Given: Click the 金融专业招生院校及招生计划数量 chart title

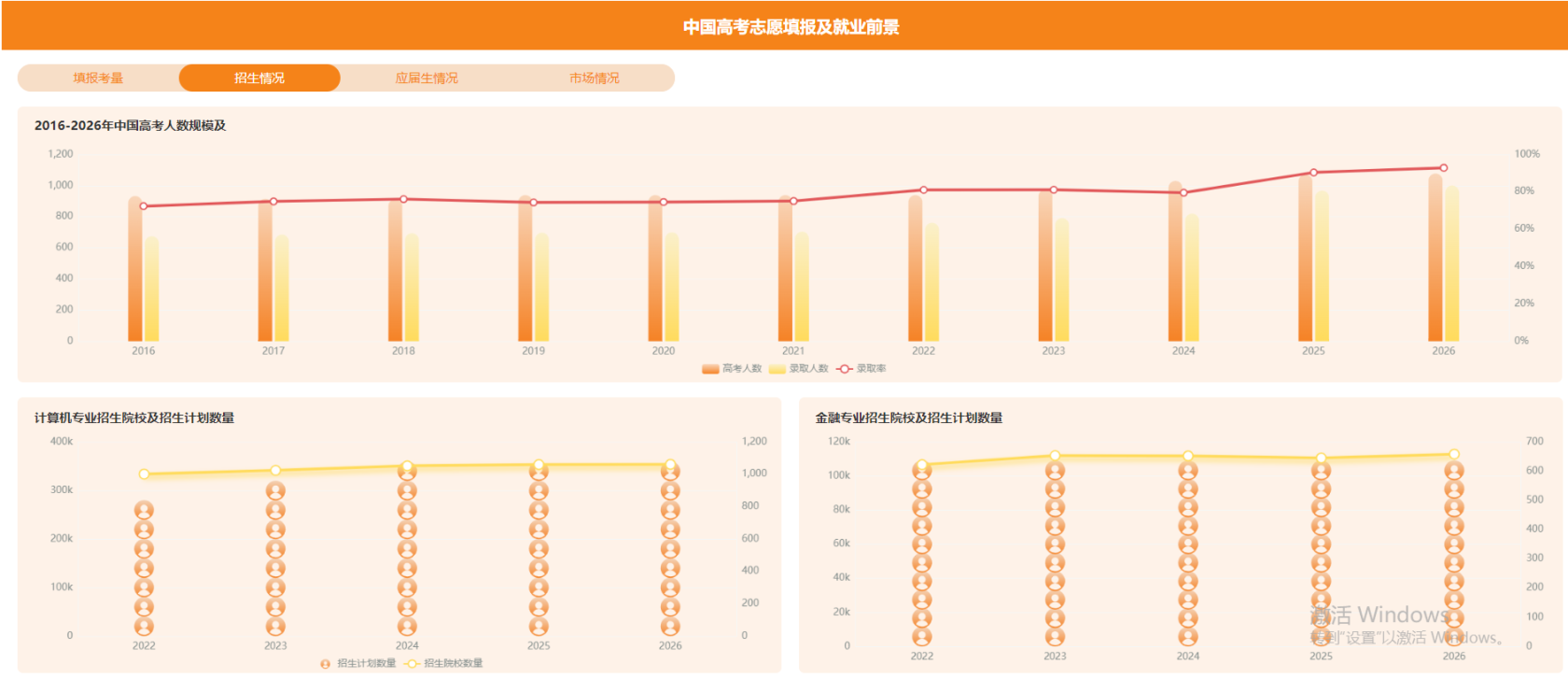Looking at the screenshot, I should point(909,417).
